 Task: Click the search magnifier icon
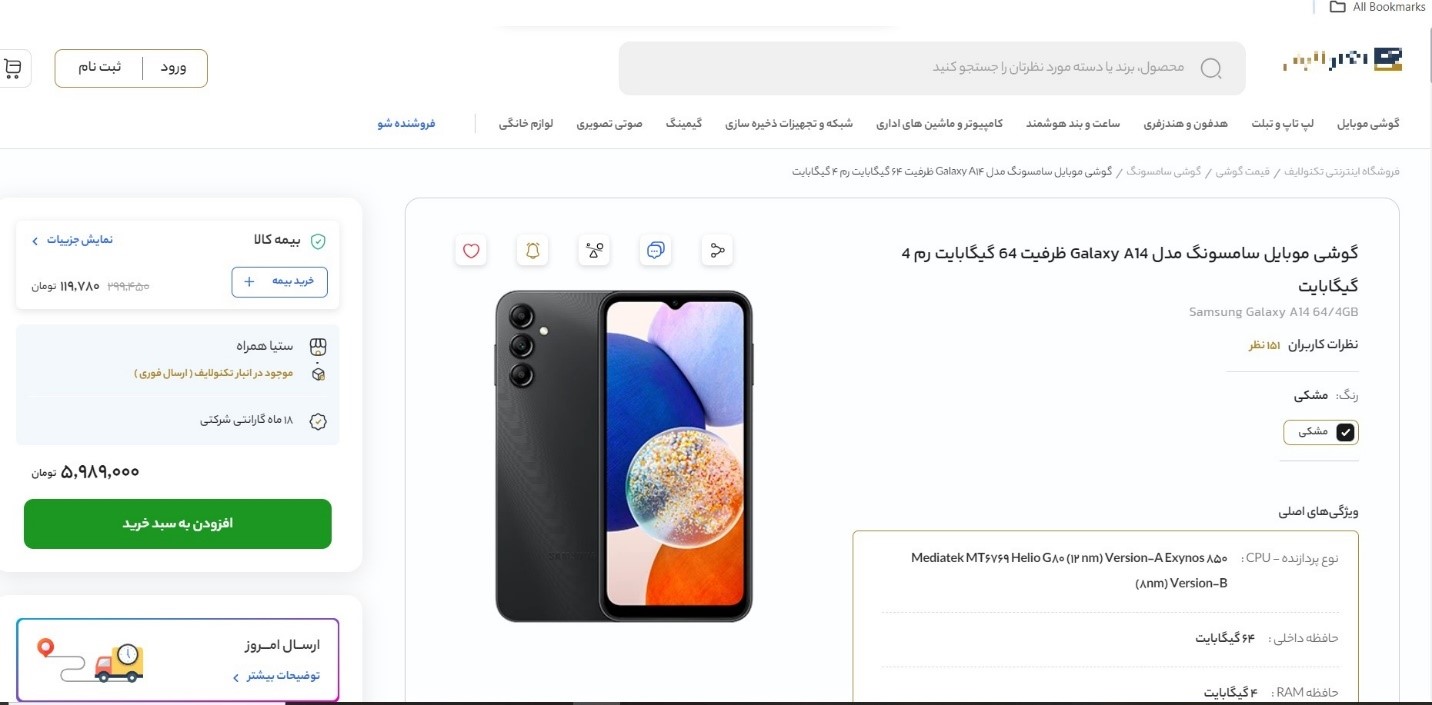pyautogui.click(x=1211, y=68)
